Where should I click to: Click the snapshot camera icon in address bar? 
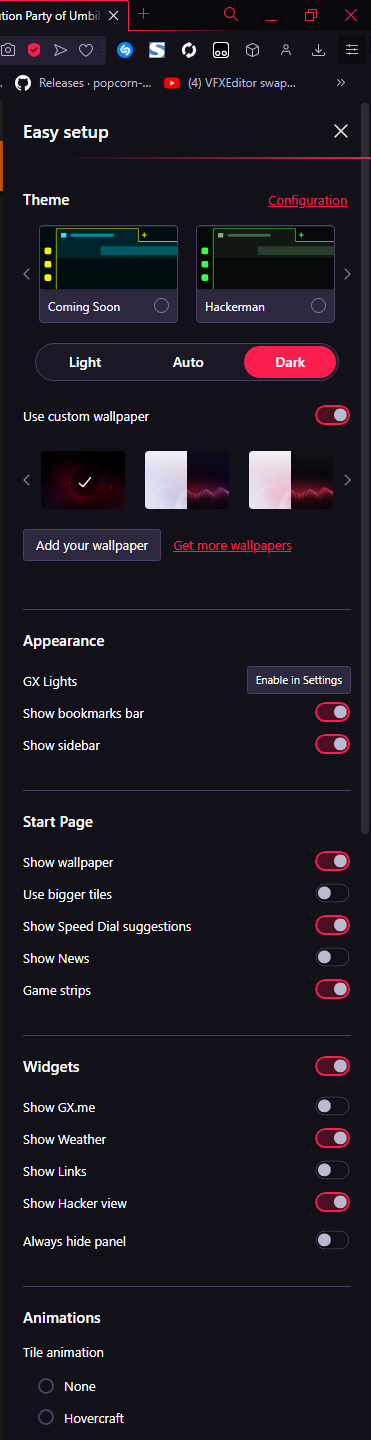[x=8, y=49]
